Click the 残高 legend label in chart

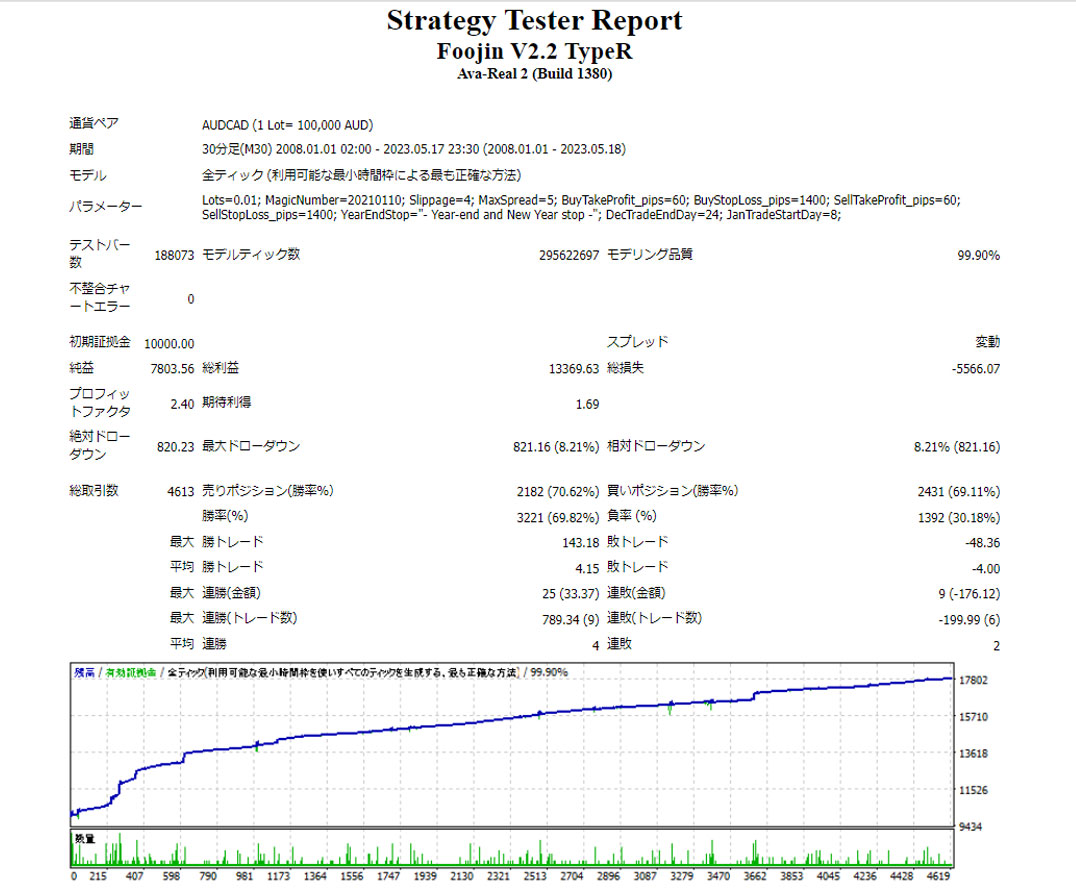pos(84,673)
